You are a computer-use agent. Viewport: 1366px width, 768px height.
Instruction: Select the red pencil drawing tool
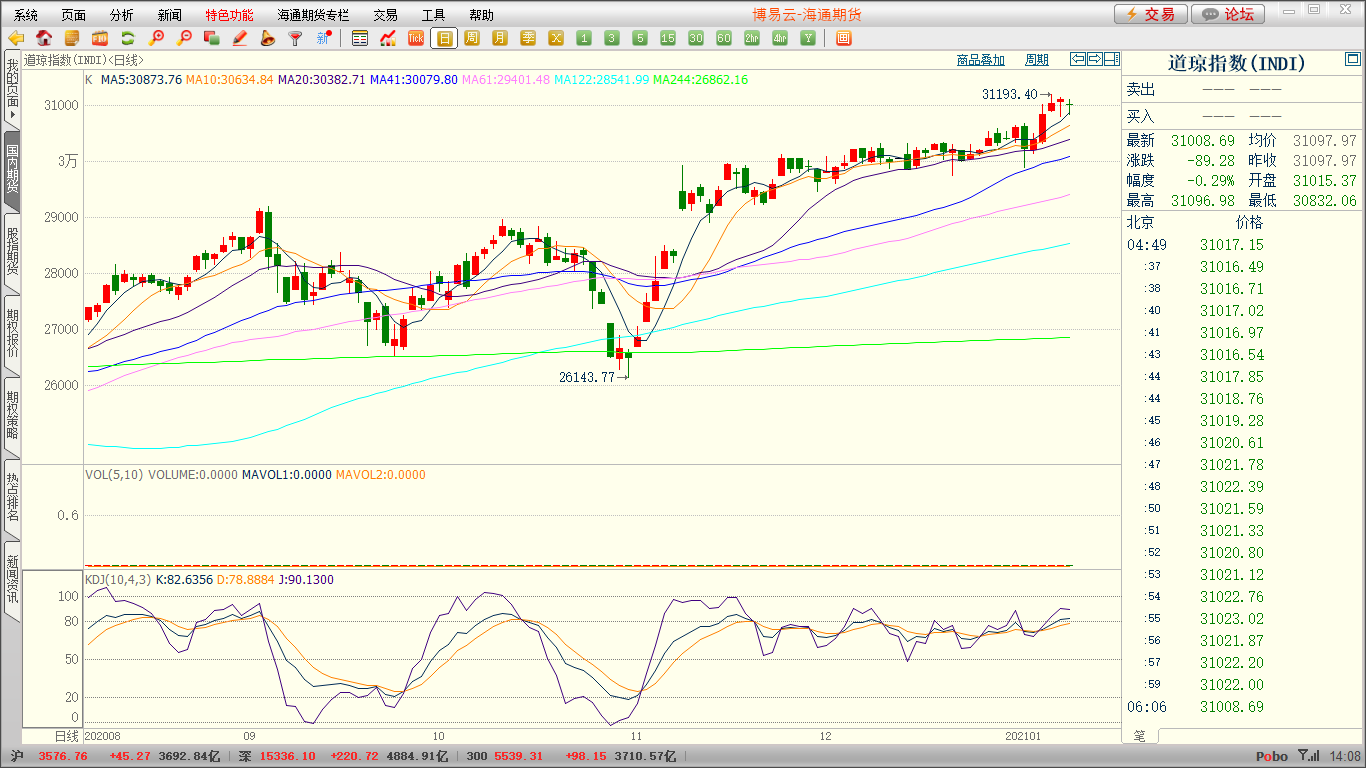click(x=239, y=38)
